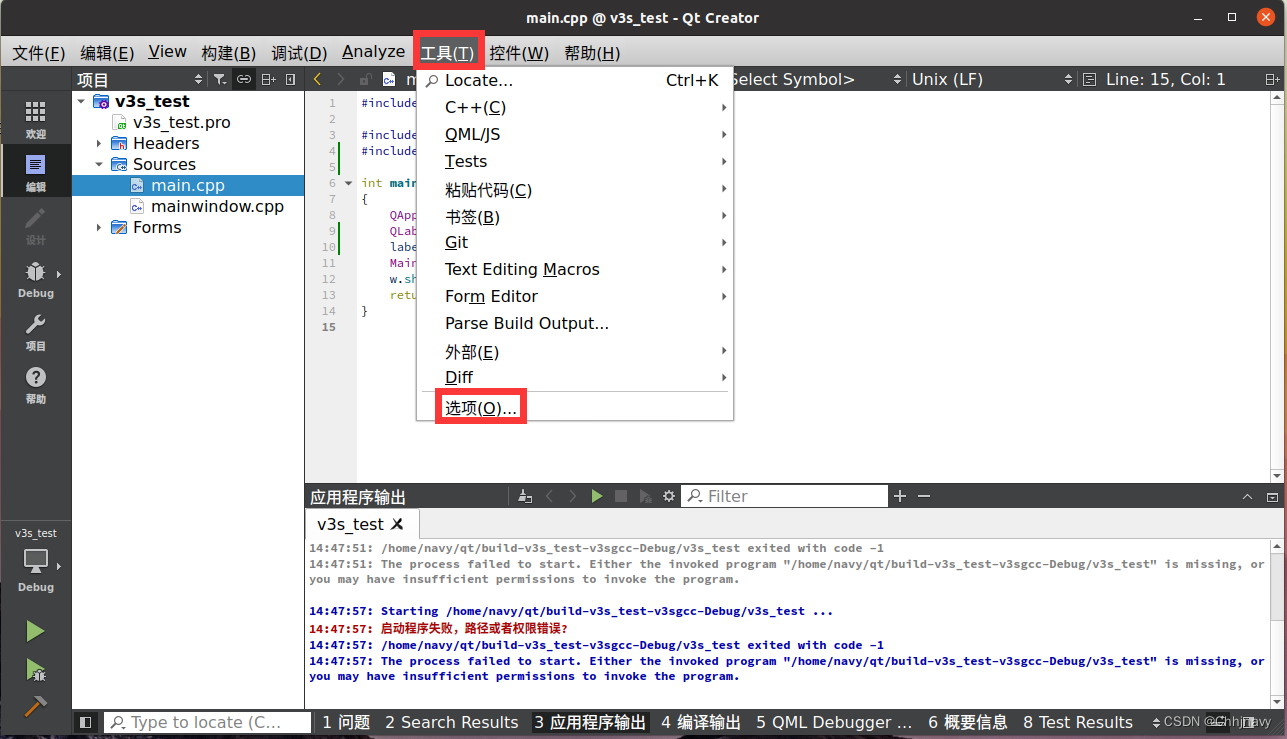Click the Locate magnifier icon in menu

[x=432, y=80]
